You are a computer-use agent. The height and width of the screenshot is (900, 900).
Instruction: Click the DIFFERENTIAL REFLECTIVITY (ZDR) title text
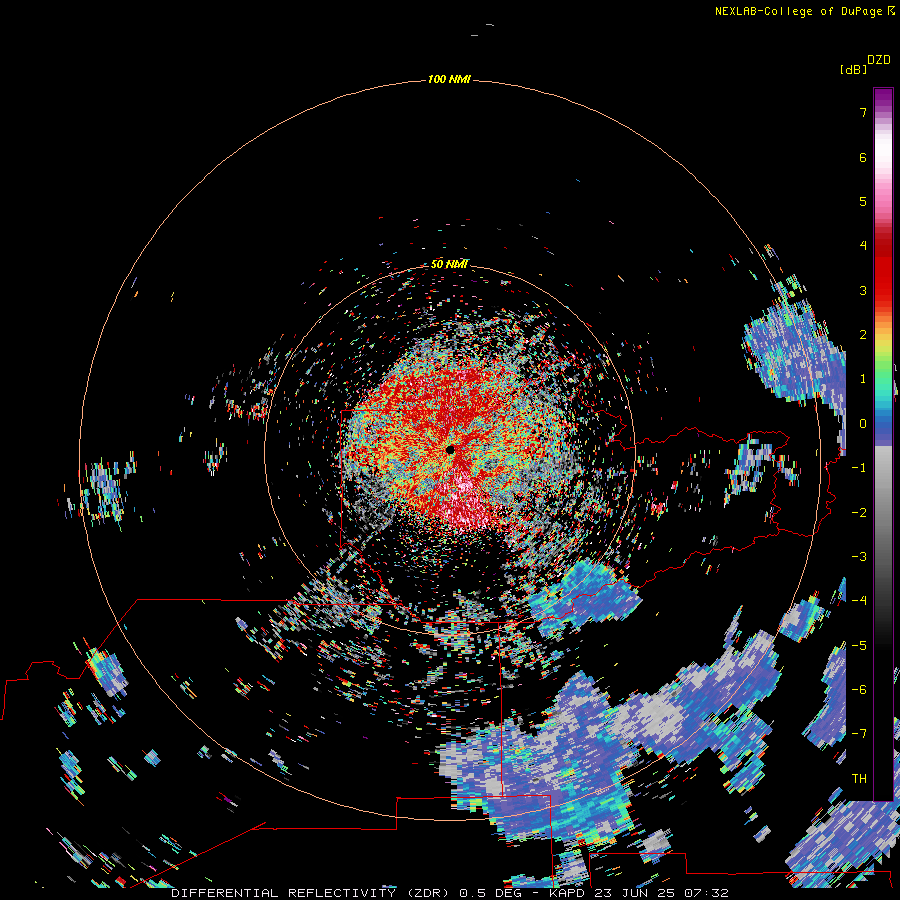[312, 893]
